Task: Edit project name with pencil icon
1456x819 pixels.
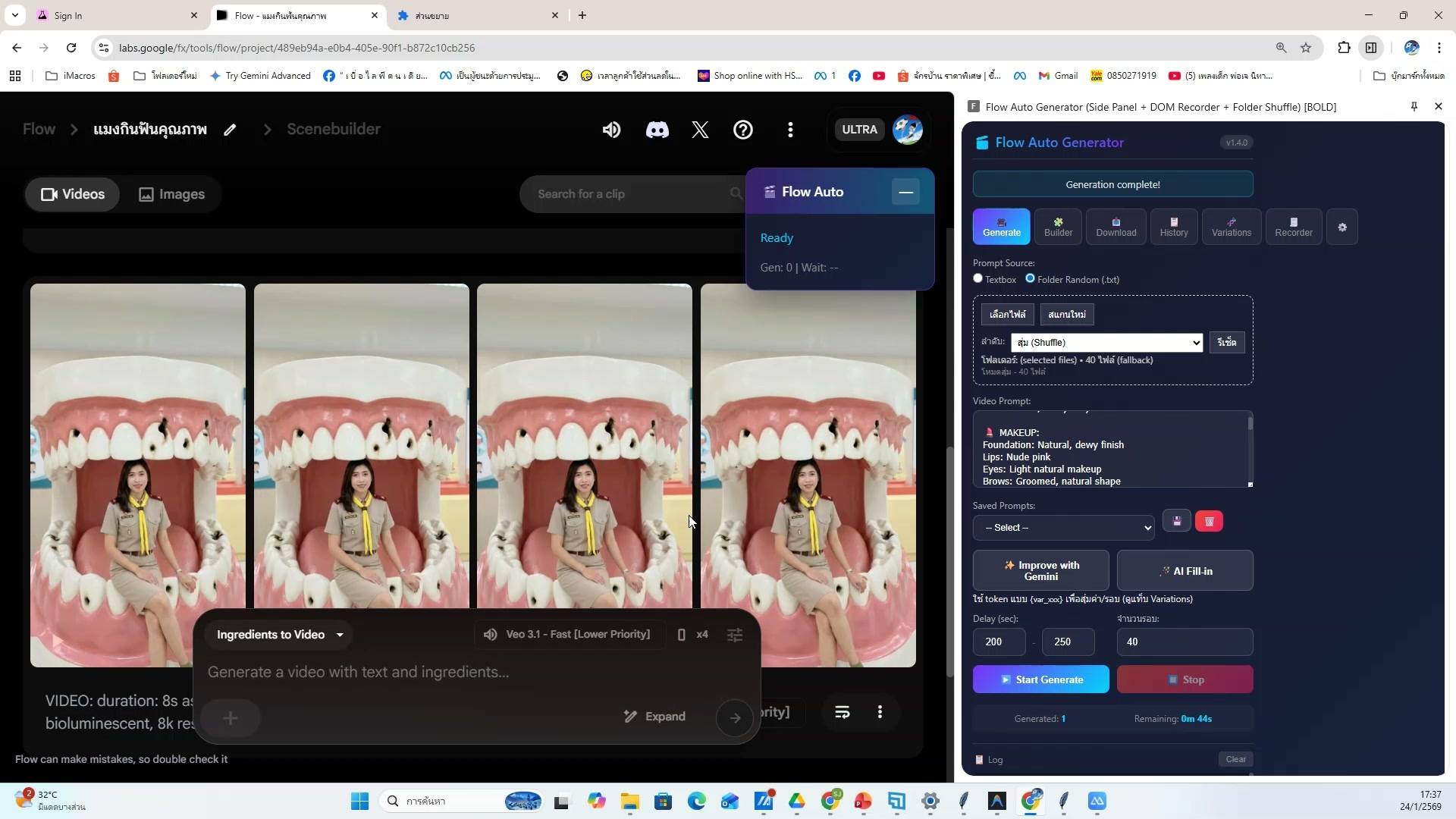Action: (230, 130)
